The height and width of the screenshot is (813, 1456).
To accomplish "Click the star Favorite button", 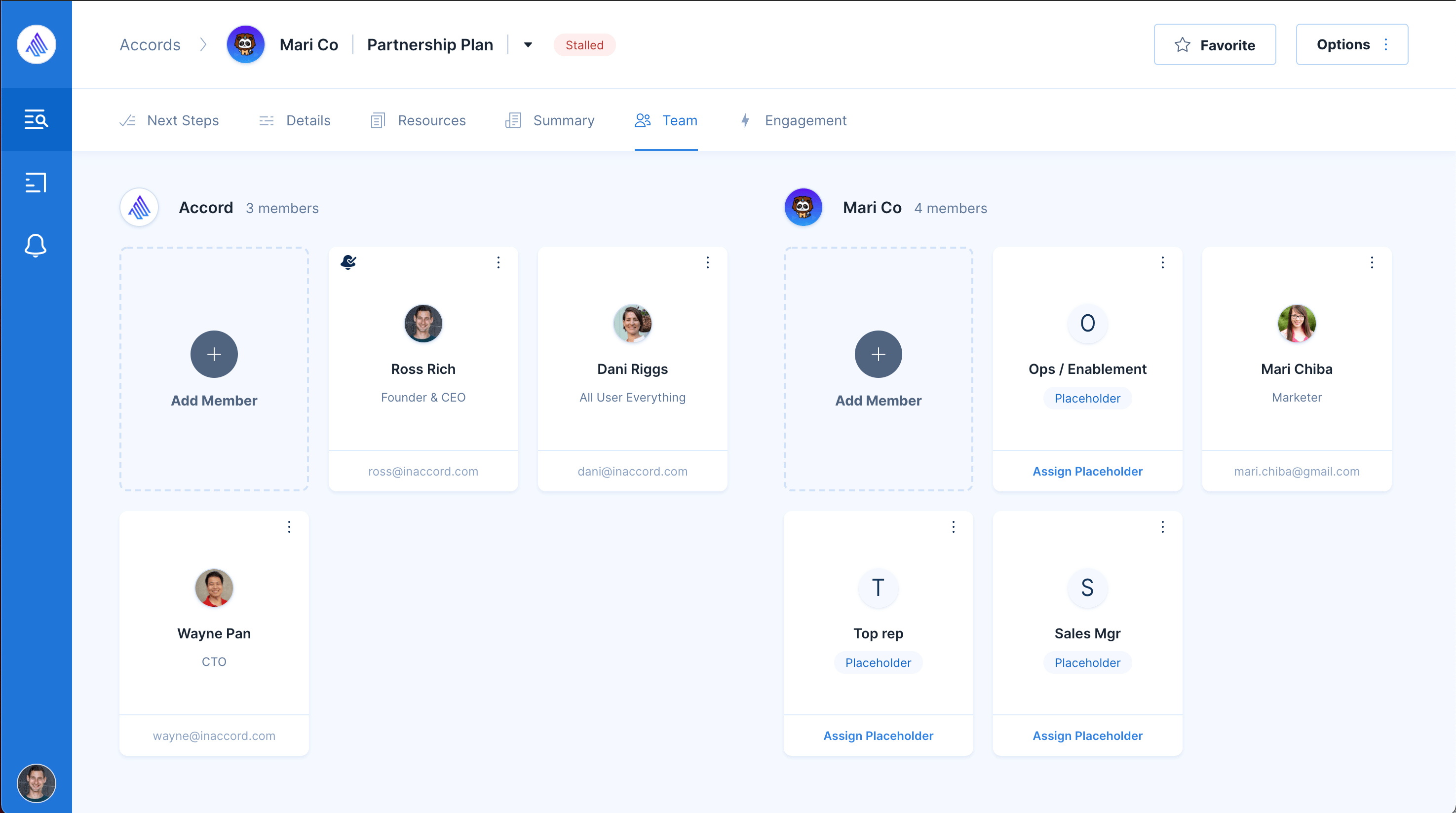I will click(1214, 44).
